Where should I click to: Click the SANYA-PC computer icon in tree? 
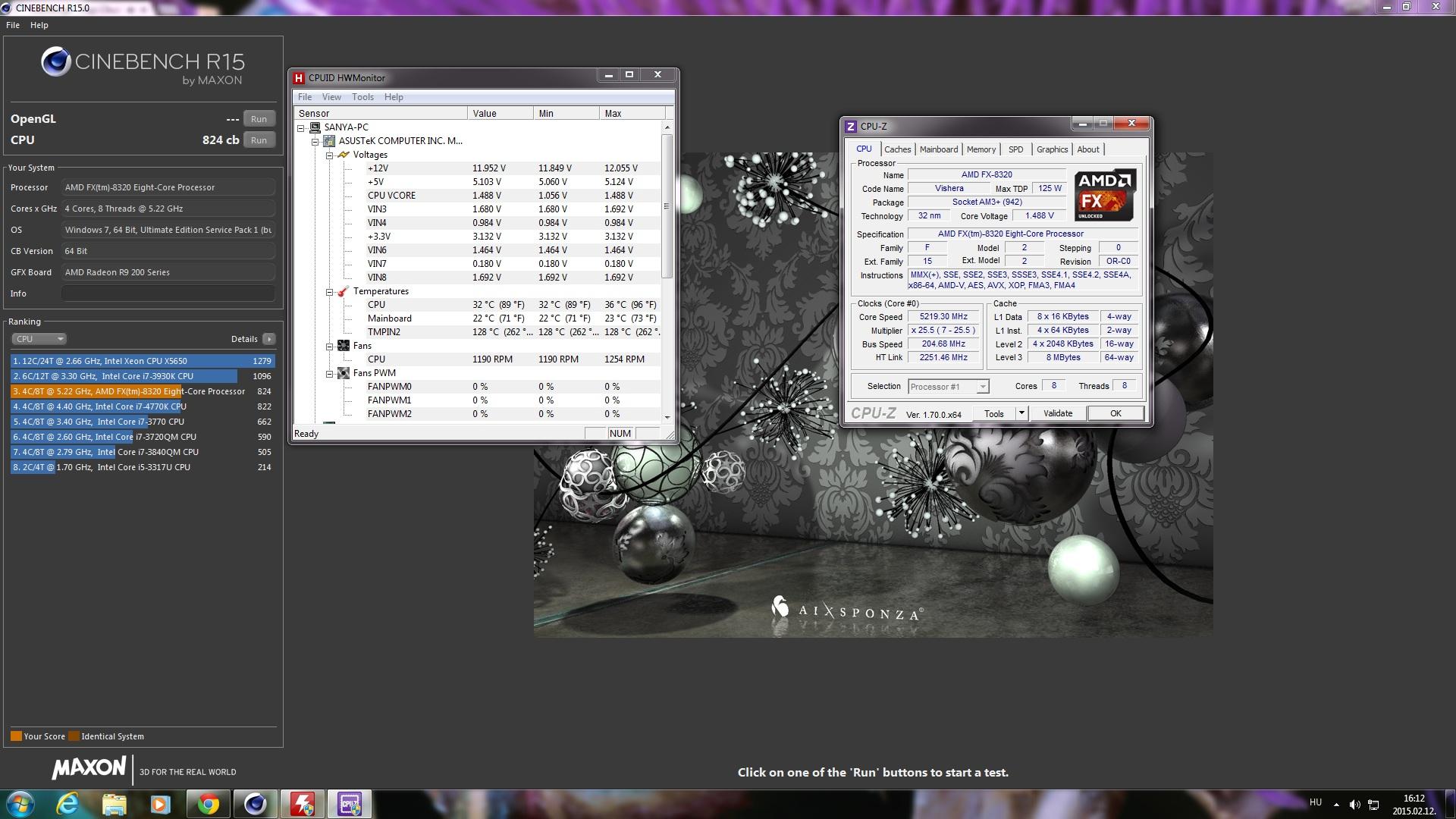tap(315, 127)
